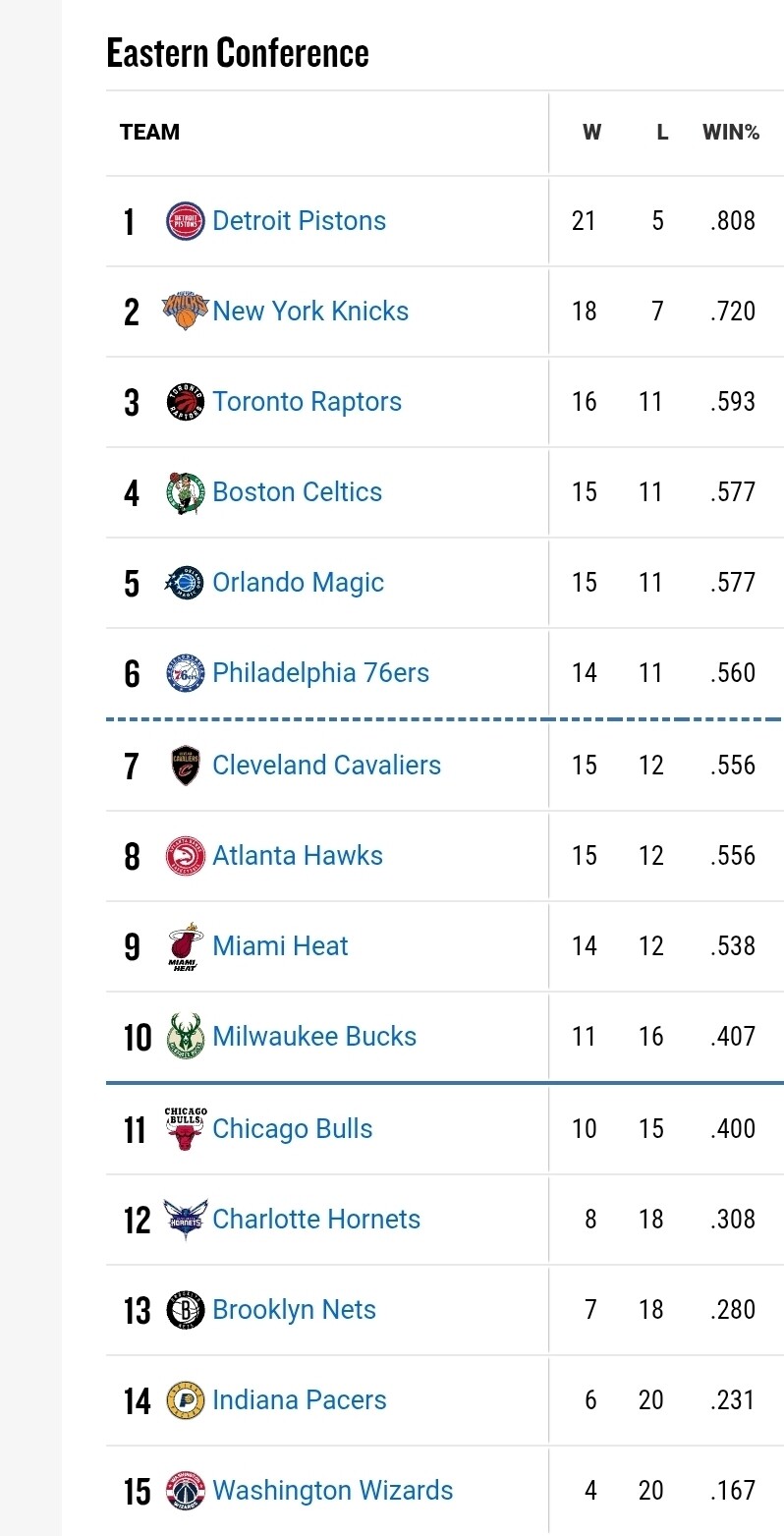
Task: Click the Boston Celtics logo
Action: click(x=185, y=492)
